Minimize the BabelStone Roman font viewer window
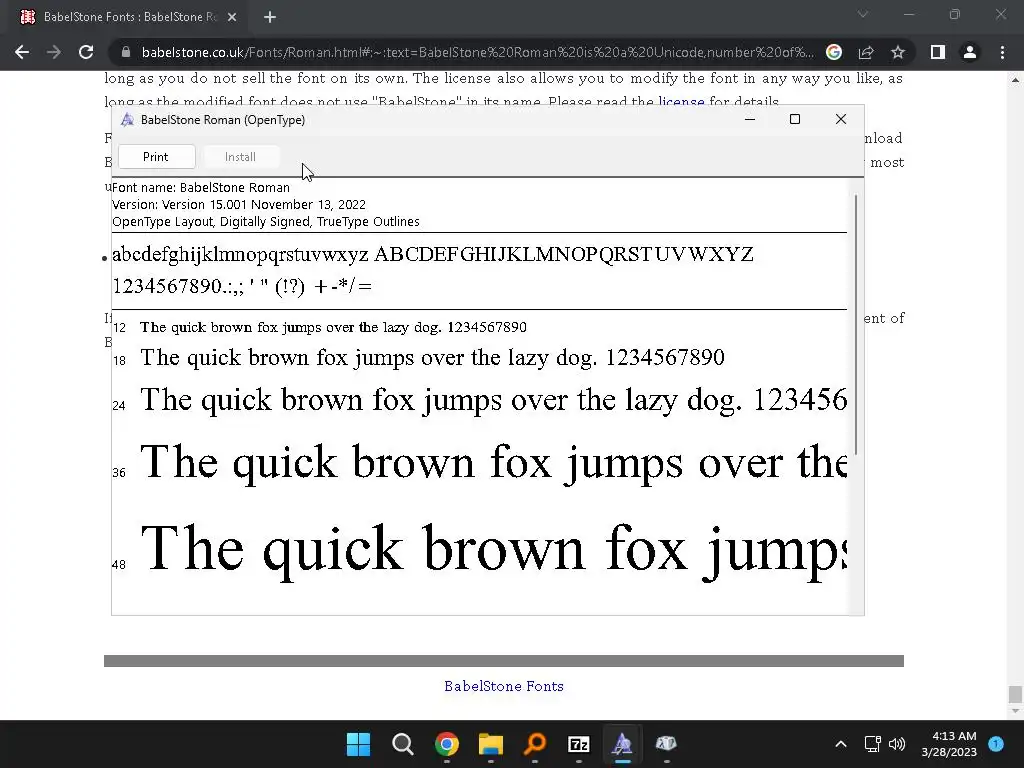 [x=750, y=119]
